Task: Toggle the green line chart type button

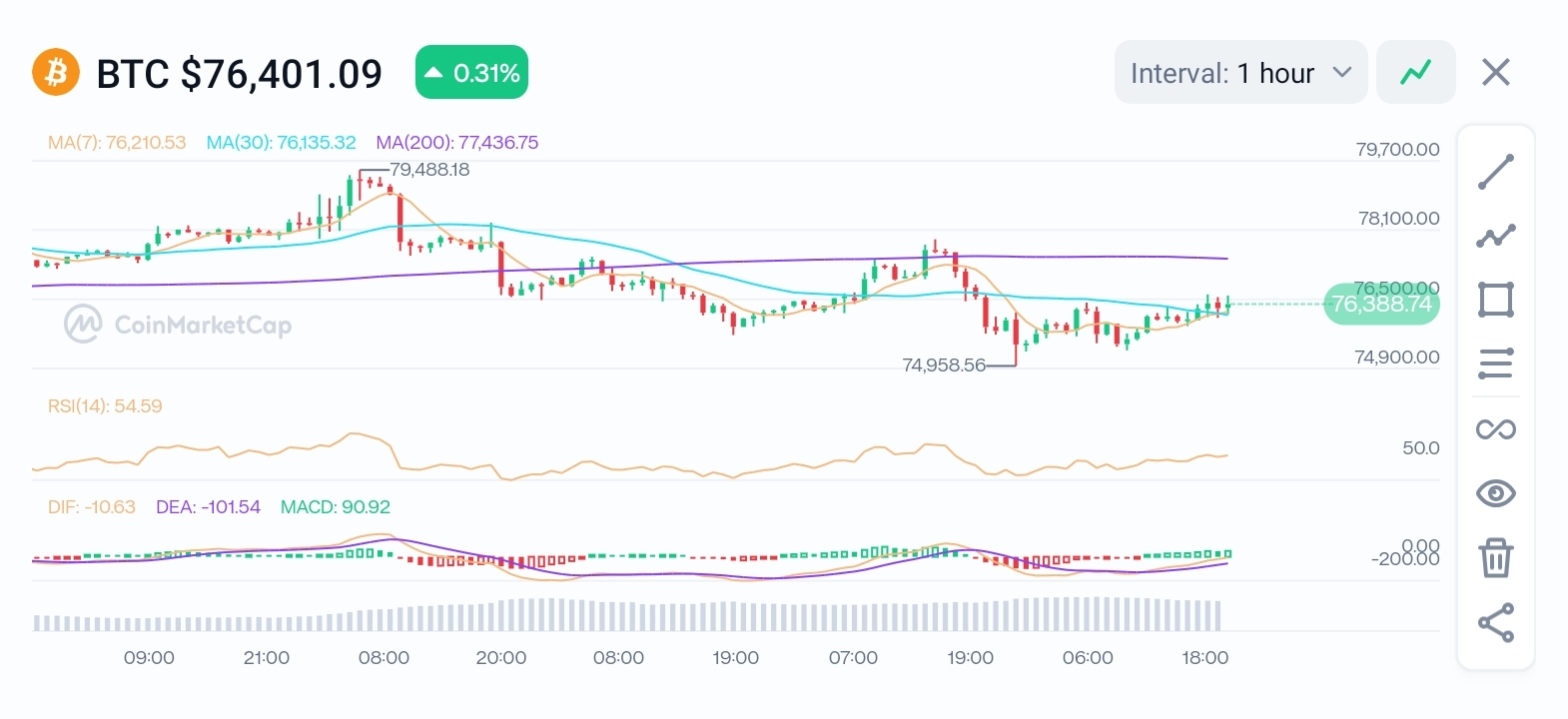Action: click(1415, 72)
